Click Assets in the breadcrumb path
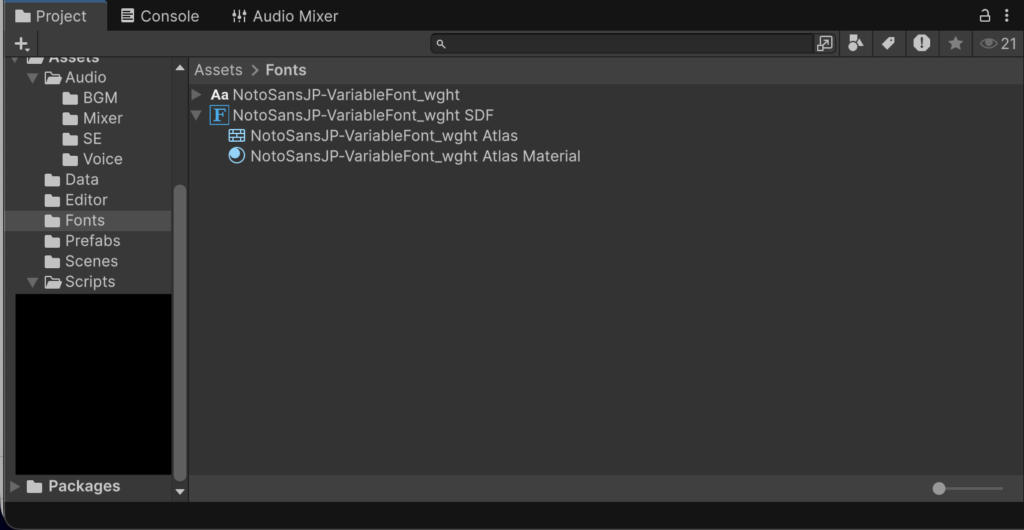This screenshot has height=530, width=1024. pos(218,70)
